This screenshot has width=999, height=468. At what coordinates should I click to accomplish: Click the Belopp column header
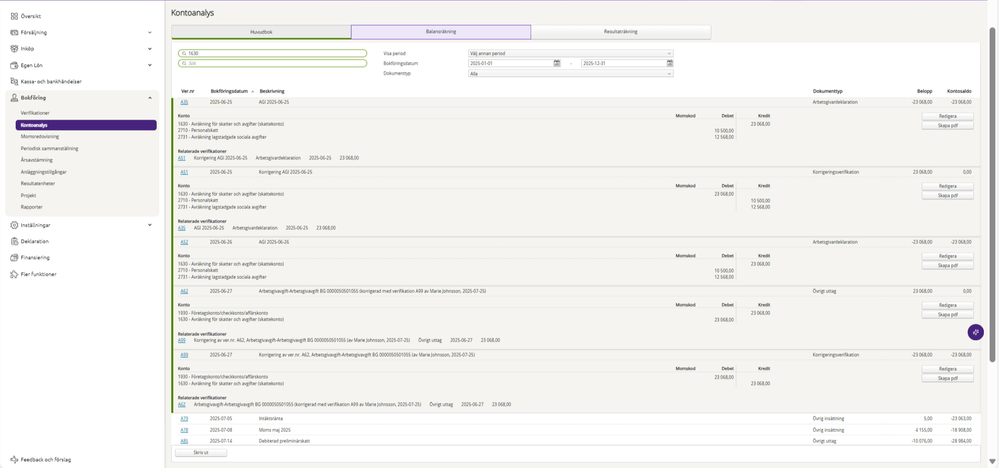pyautogui.click(x=924, y=92)
